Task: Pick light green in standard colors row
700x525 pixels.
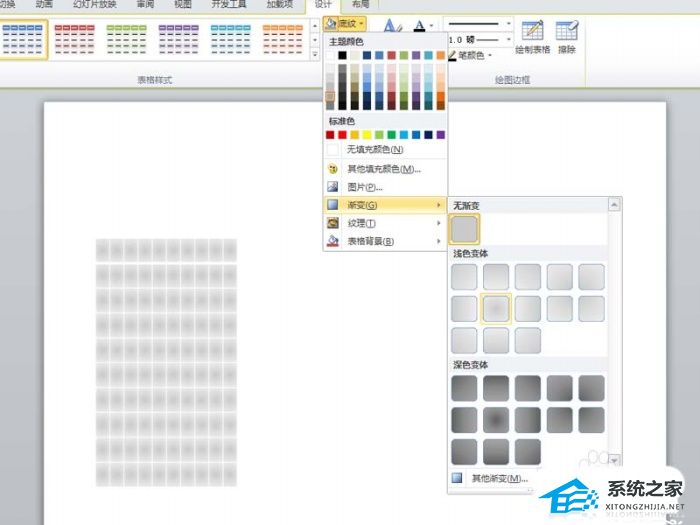Action: 379,135
